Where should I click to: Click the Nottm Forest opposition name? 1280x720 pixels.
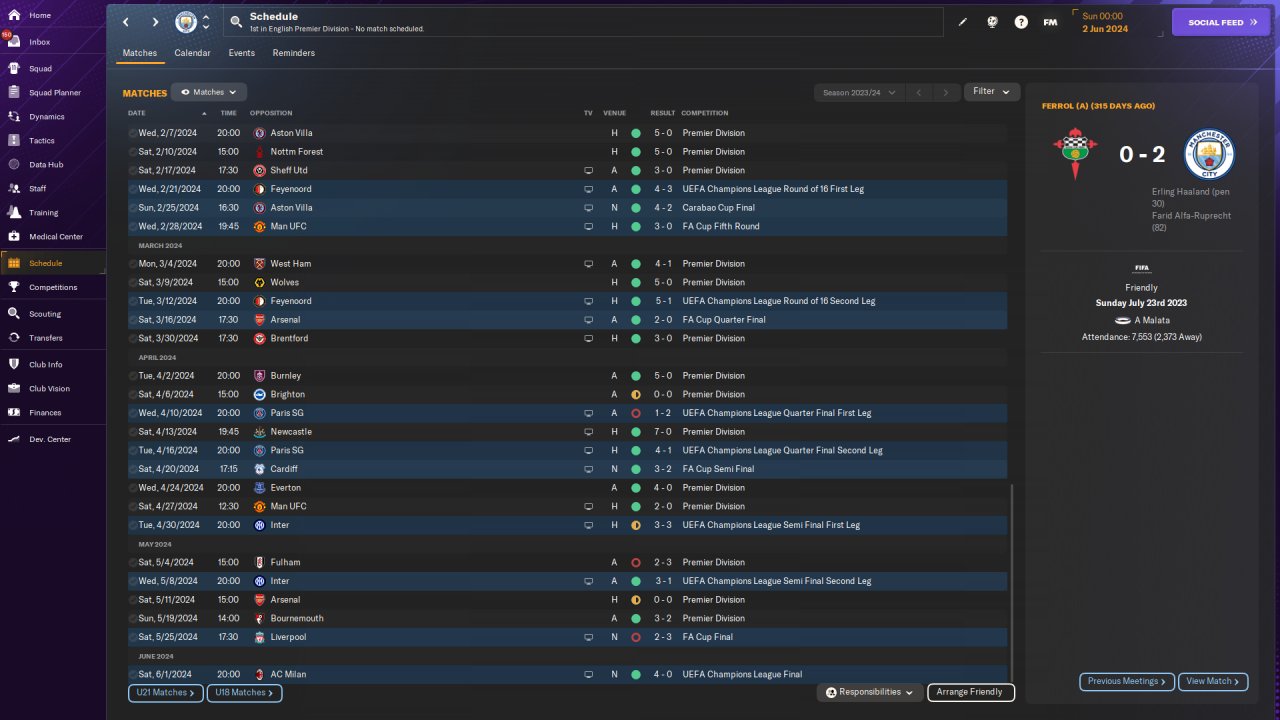pyautogui.click(x=297, y=152)
